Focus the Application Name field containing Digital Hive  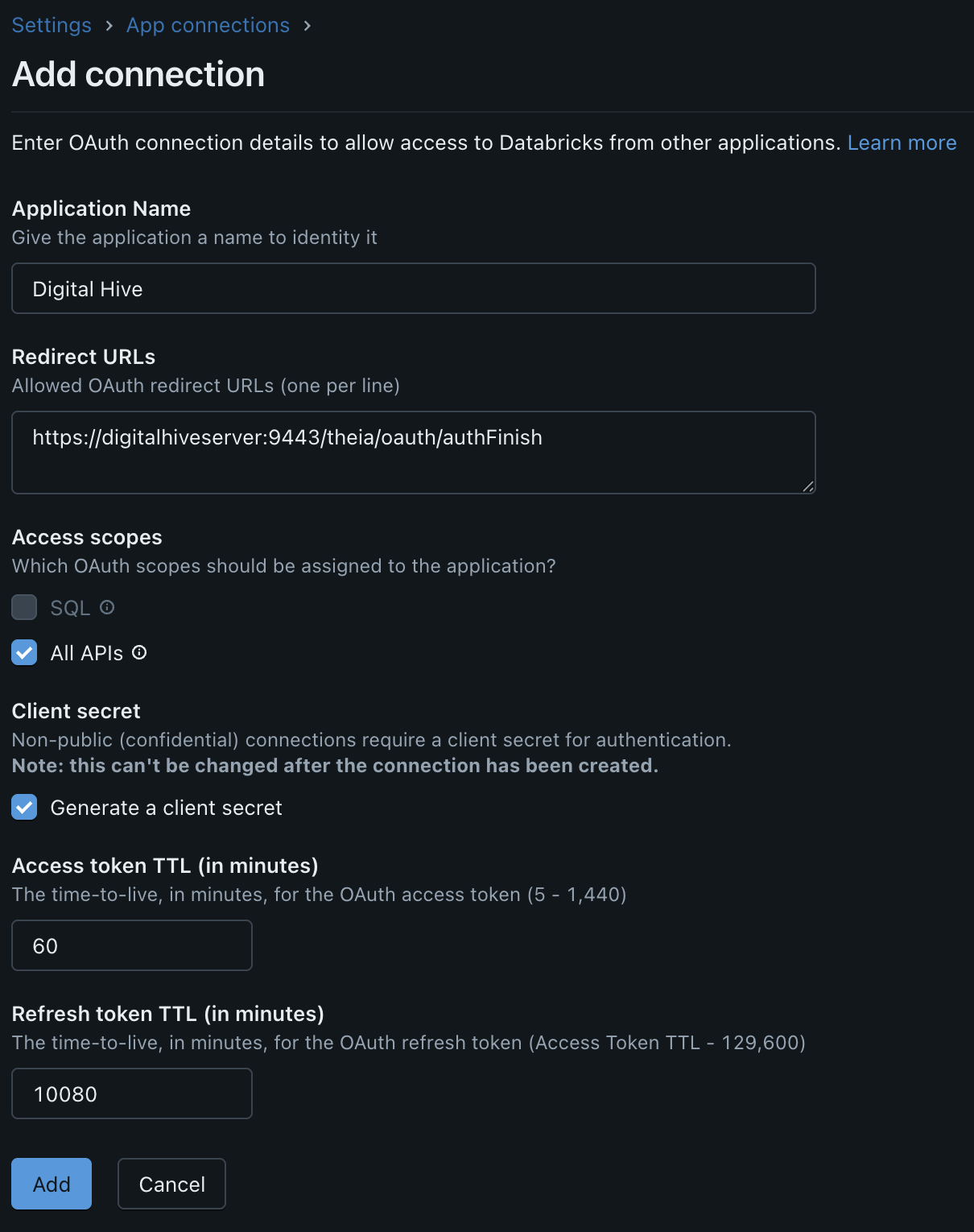413,289
